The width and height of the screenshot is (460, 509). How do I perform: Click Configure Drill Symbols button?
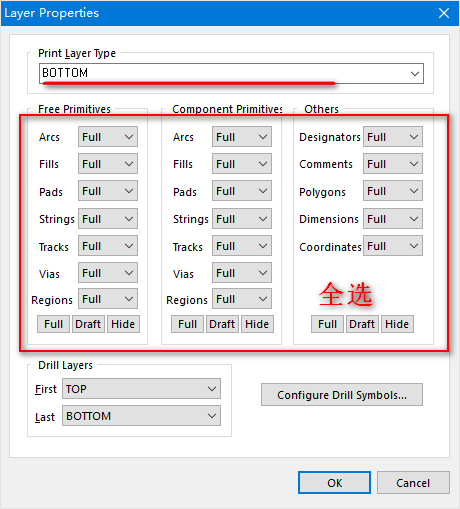(x=342, y=395)
